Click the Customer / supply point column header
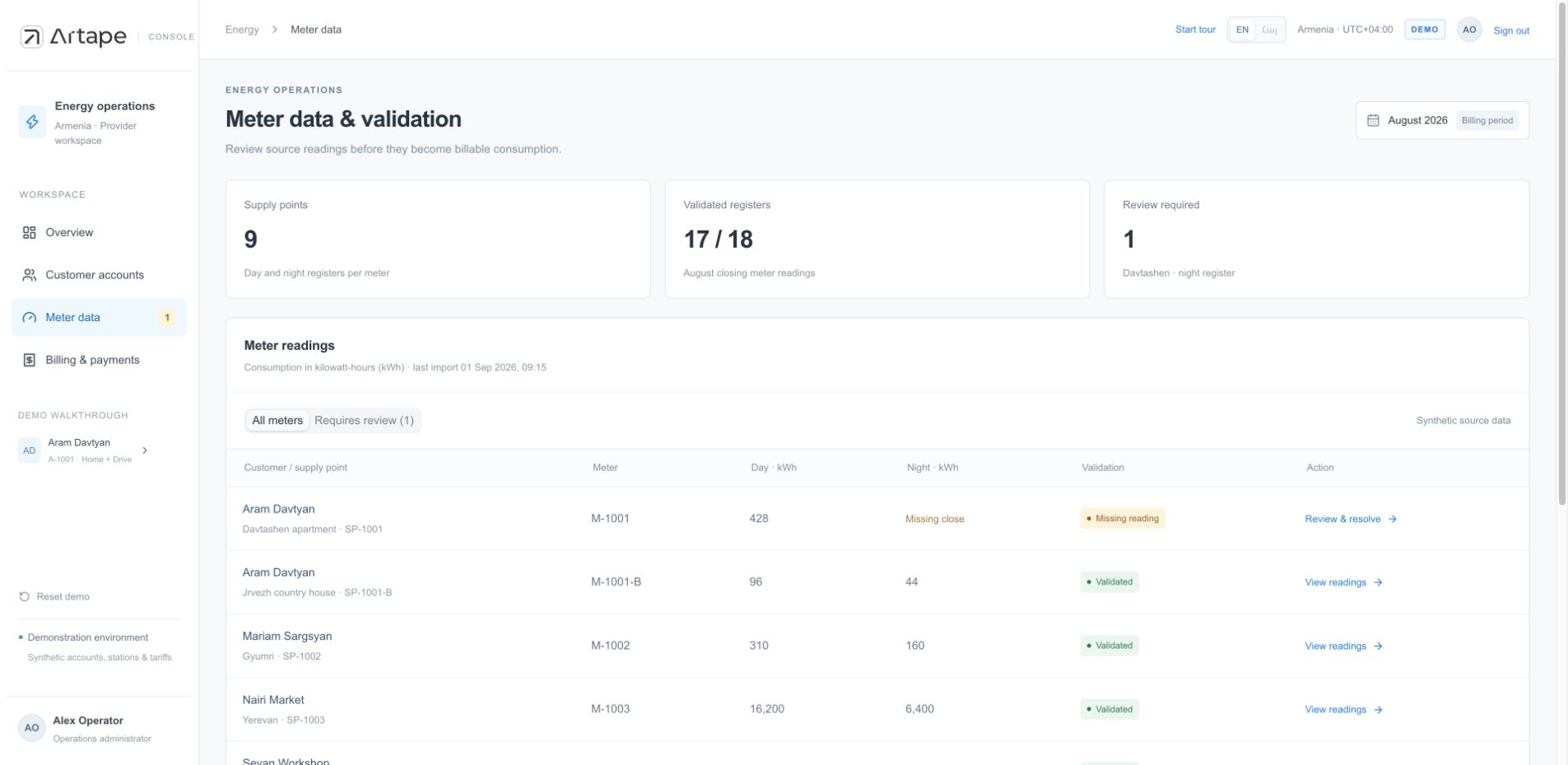1568x765 pixels. pyautogui.click(x=295, y=468)
